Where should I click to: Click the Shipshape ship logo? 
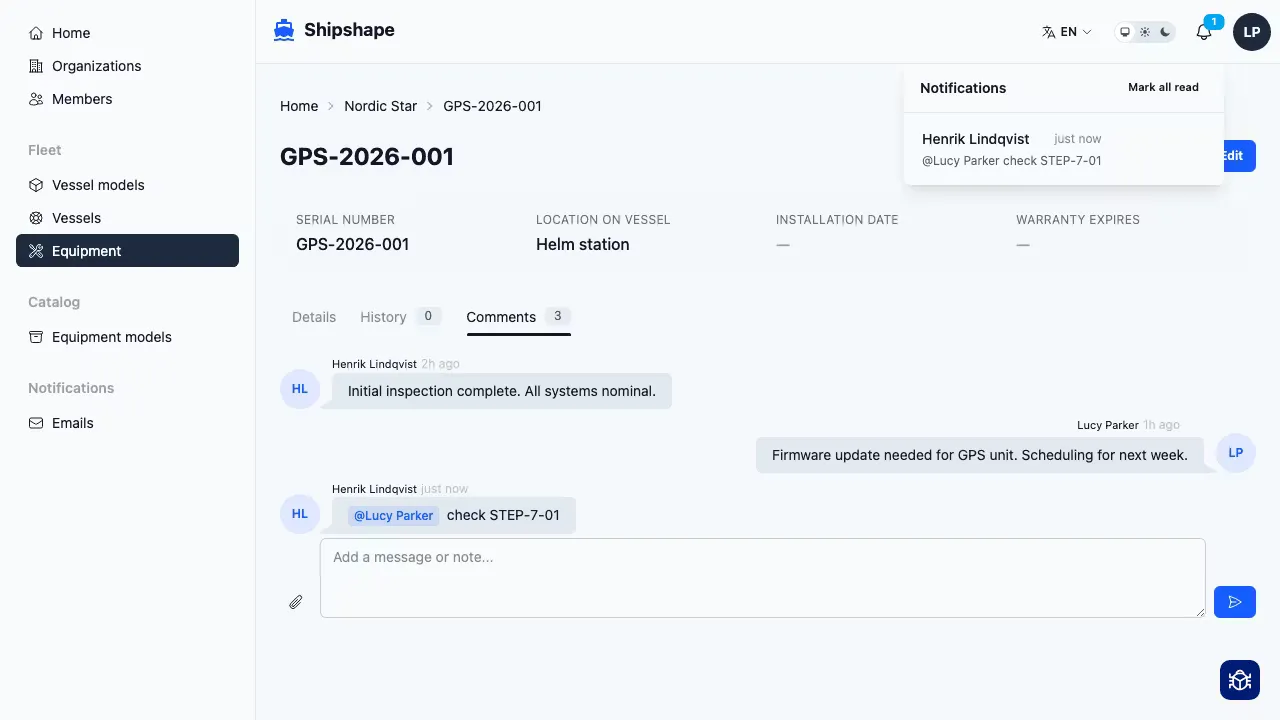(x=284, y=30)
